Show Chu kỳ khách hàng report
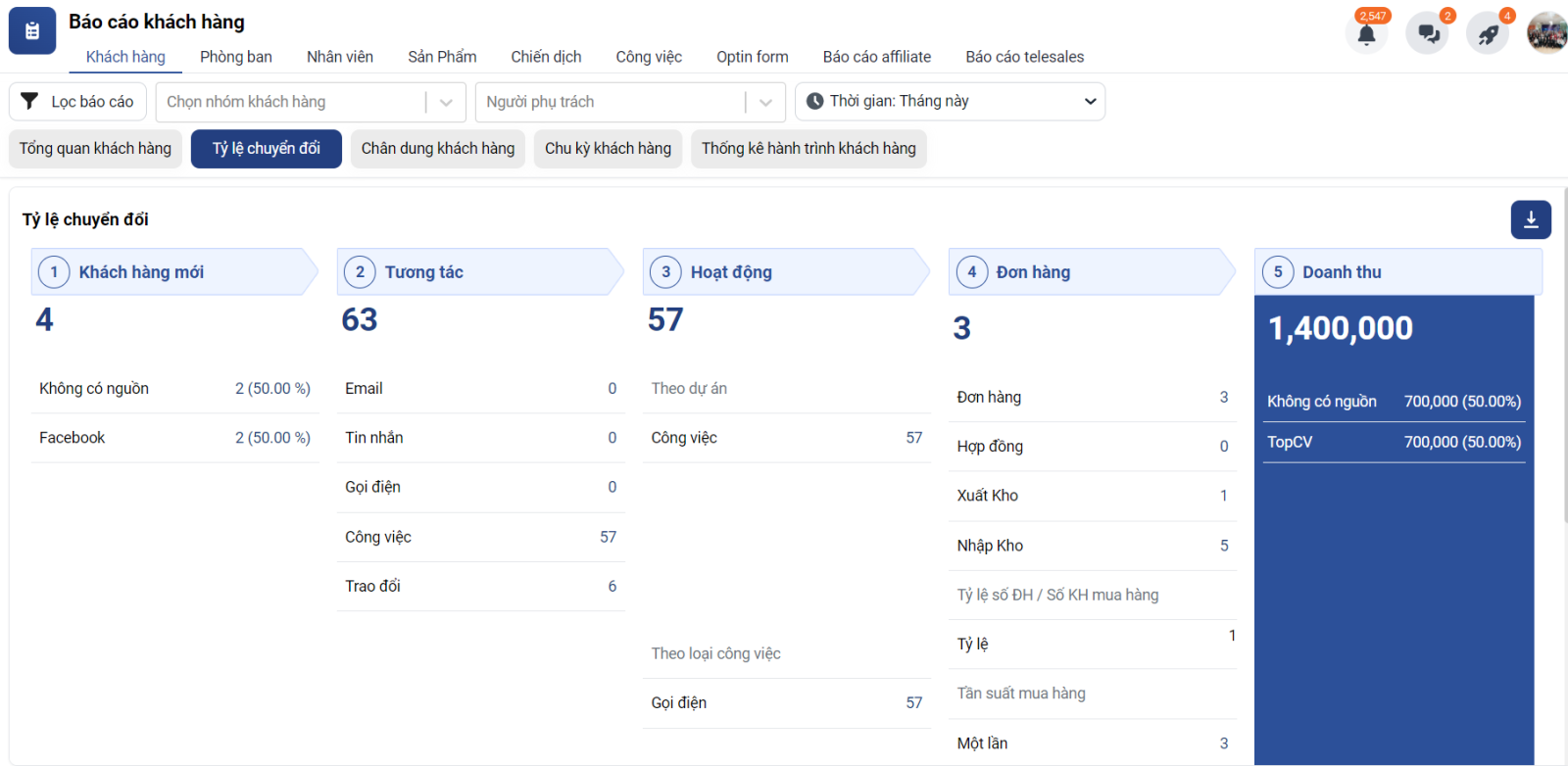The height and width of the screenshot is (766, 1568). point(608,149)
